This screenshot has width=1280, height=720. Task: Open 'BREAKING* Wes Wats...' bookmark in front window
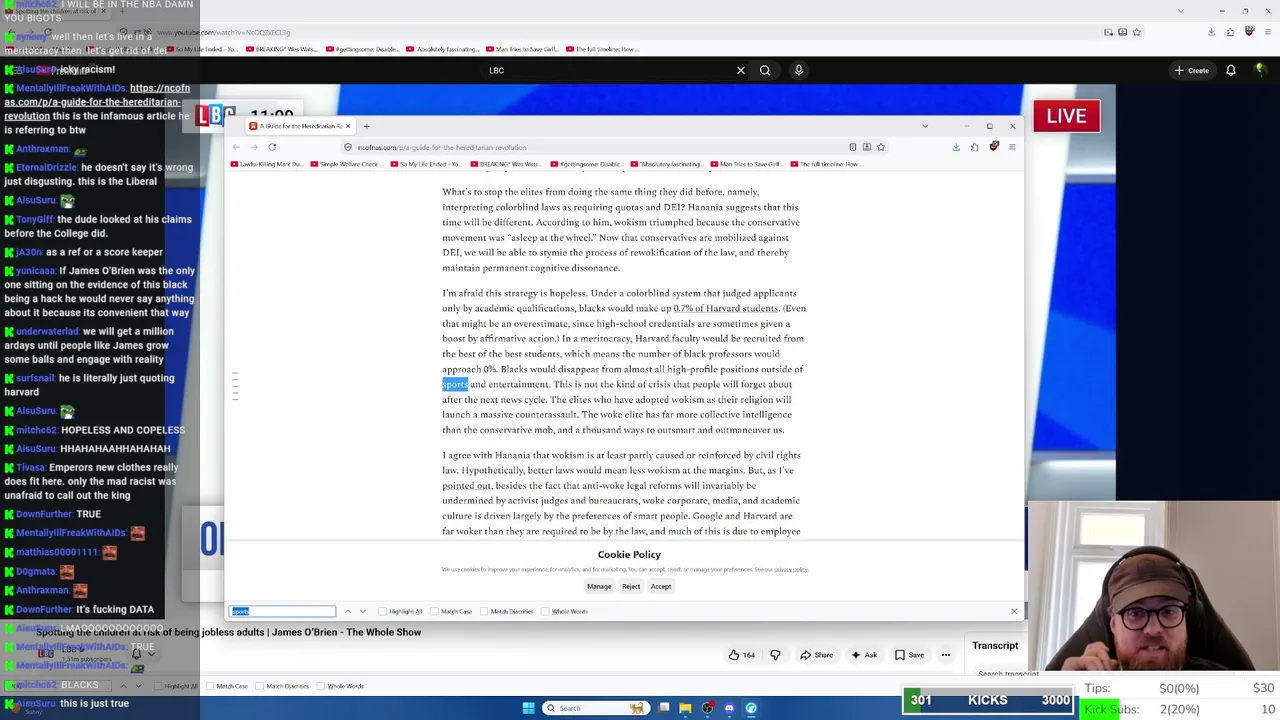point(506,164)
